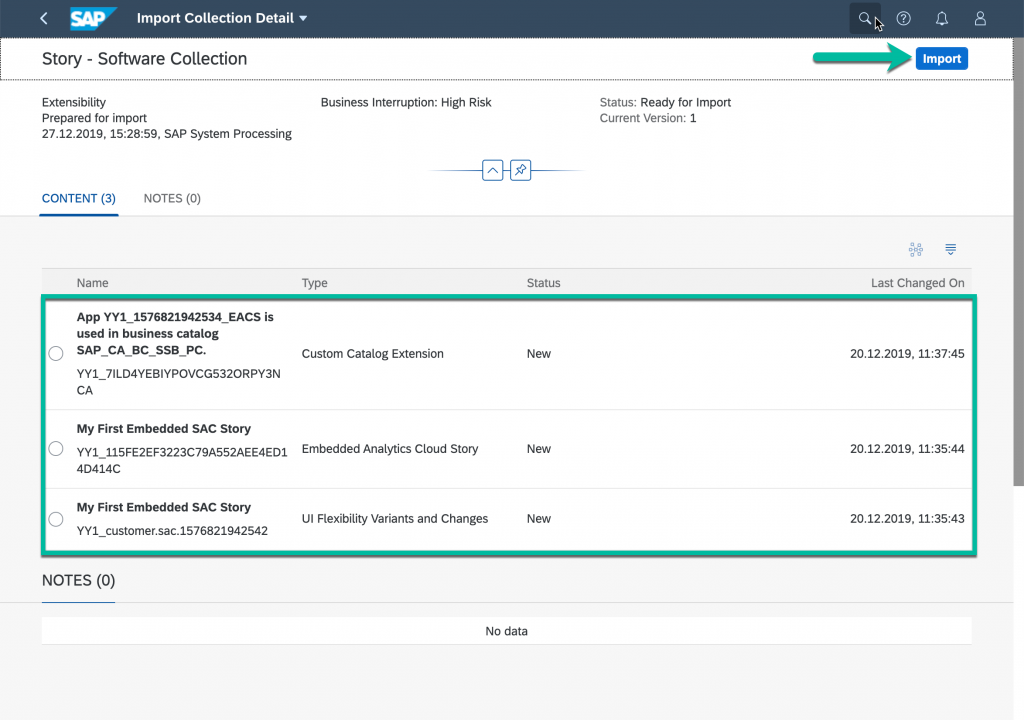Click ID YY1_customer.sac.1576821942542

click(x=172, y=531)
